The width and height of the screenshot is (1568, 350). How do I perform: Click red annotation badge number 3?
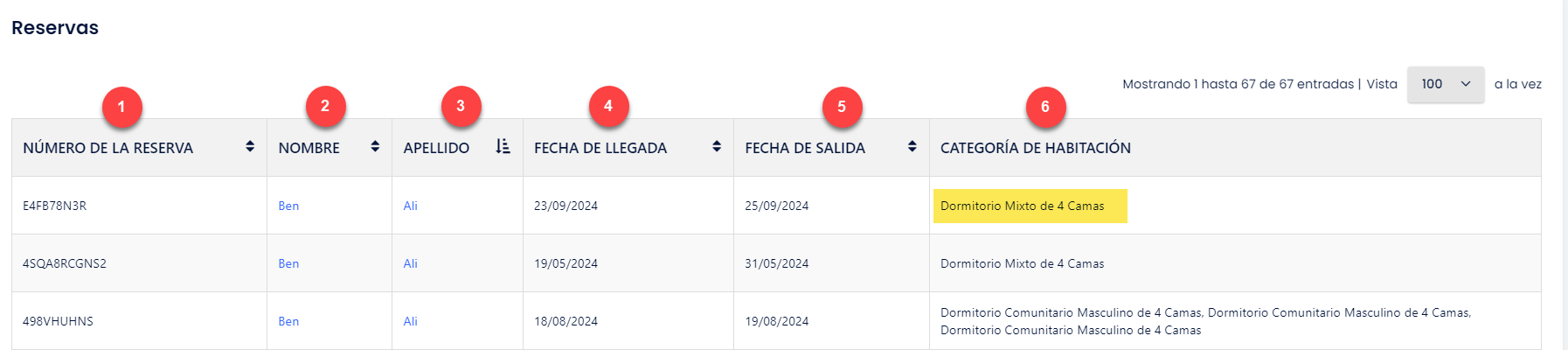(461, 106)
